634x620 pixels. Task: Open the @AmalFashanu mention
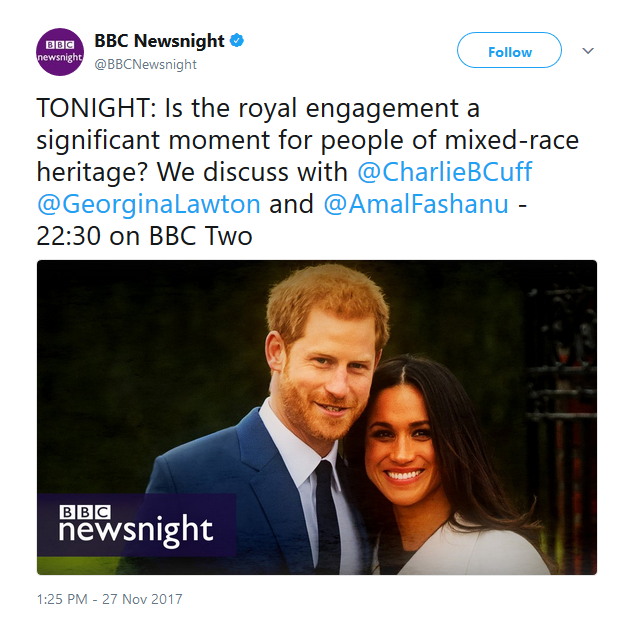[x=416, y=204]
